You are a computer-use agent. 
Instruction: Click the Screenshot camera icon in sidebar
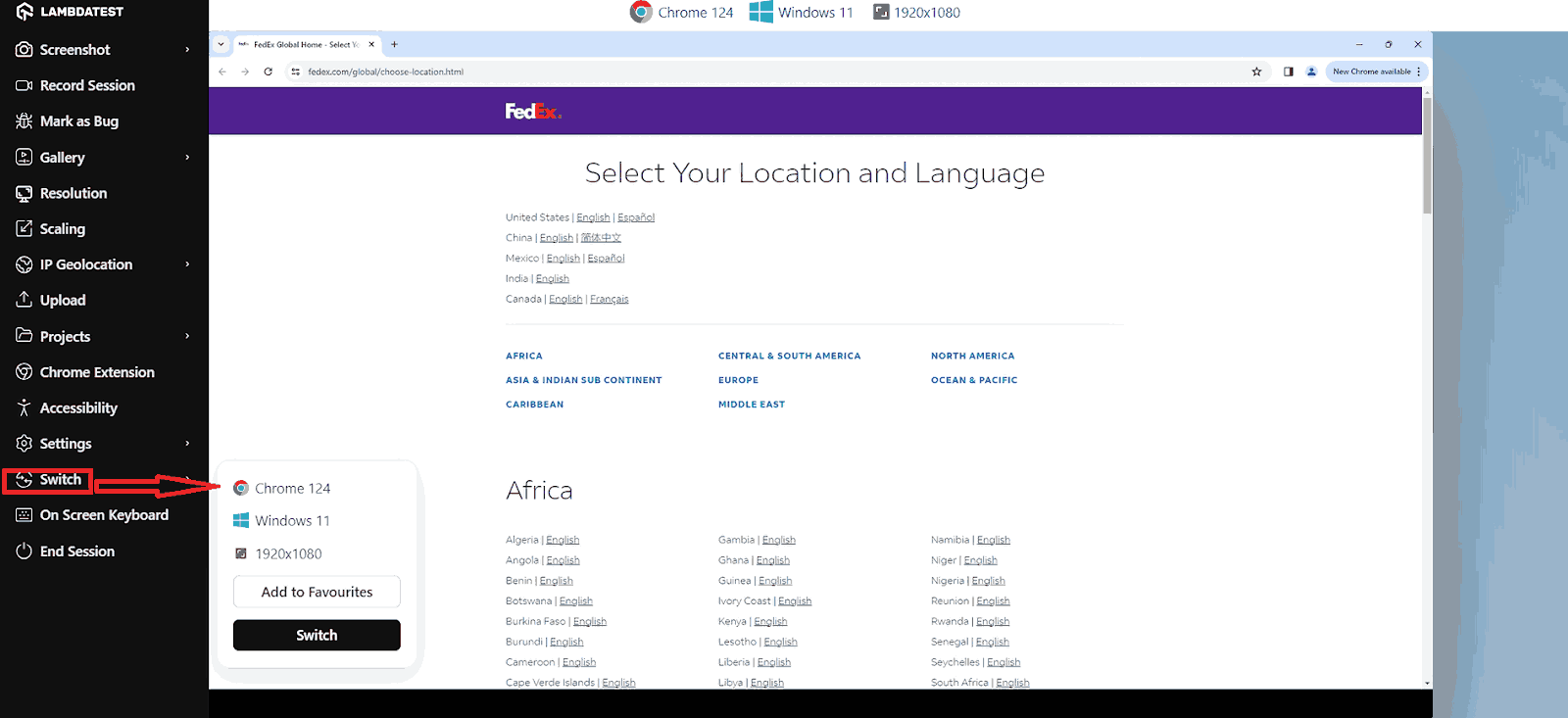pos(24,49)
